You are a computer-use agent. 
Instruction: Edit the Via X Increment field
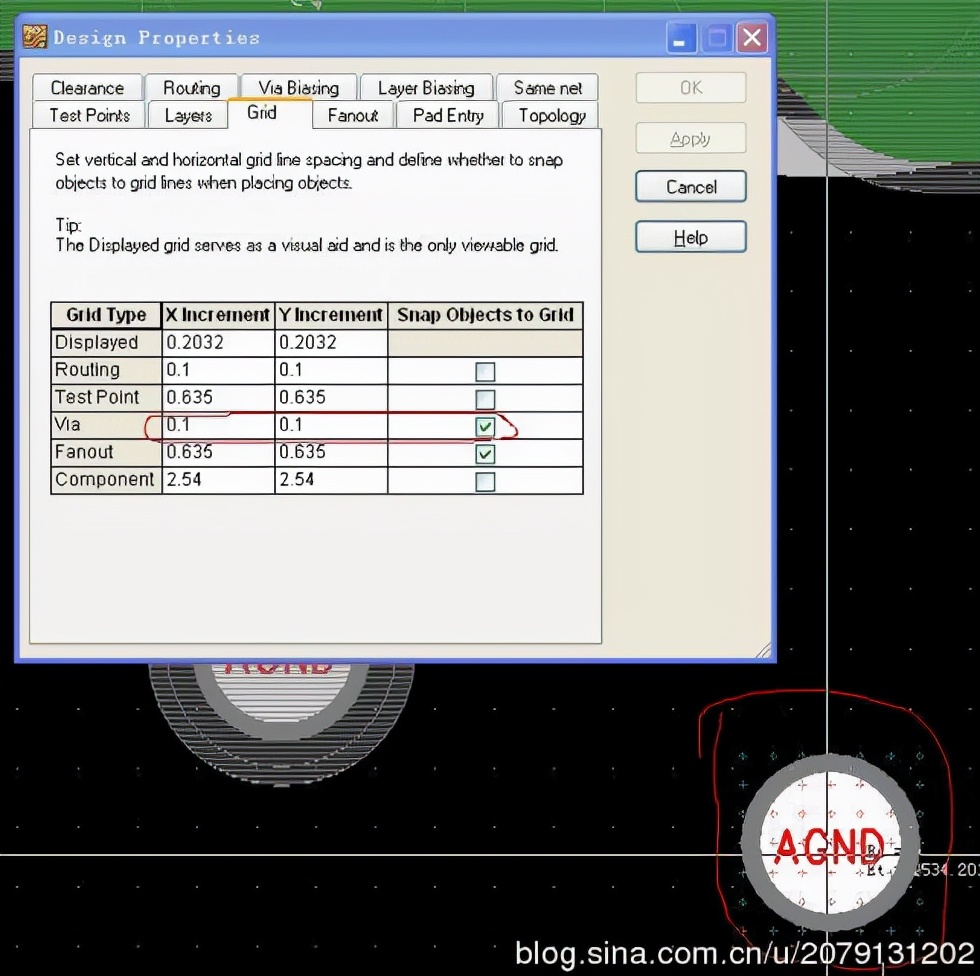(217, 425)
